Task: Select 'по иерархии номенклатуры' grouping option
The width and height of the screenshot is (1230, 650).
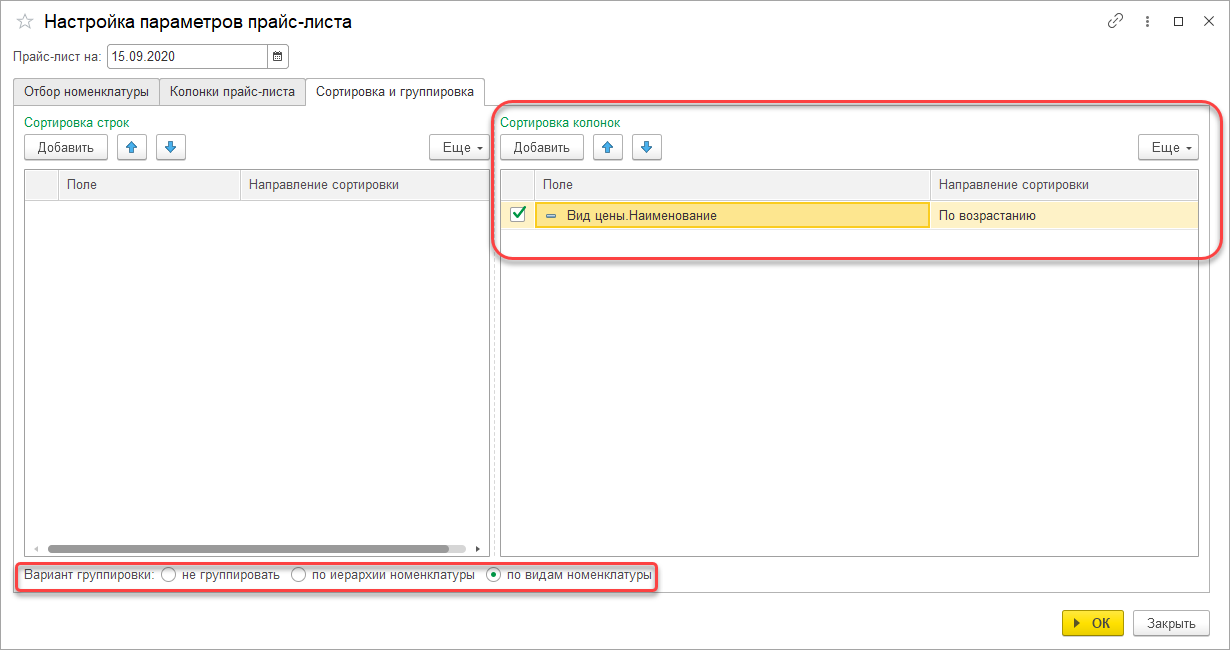Action: coord(298,575)
